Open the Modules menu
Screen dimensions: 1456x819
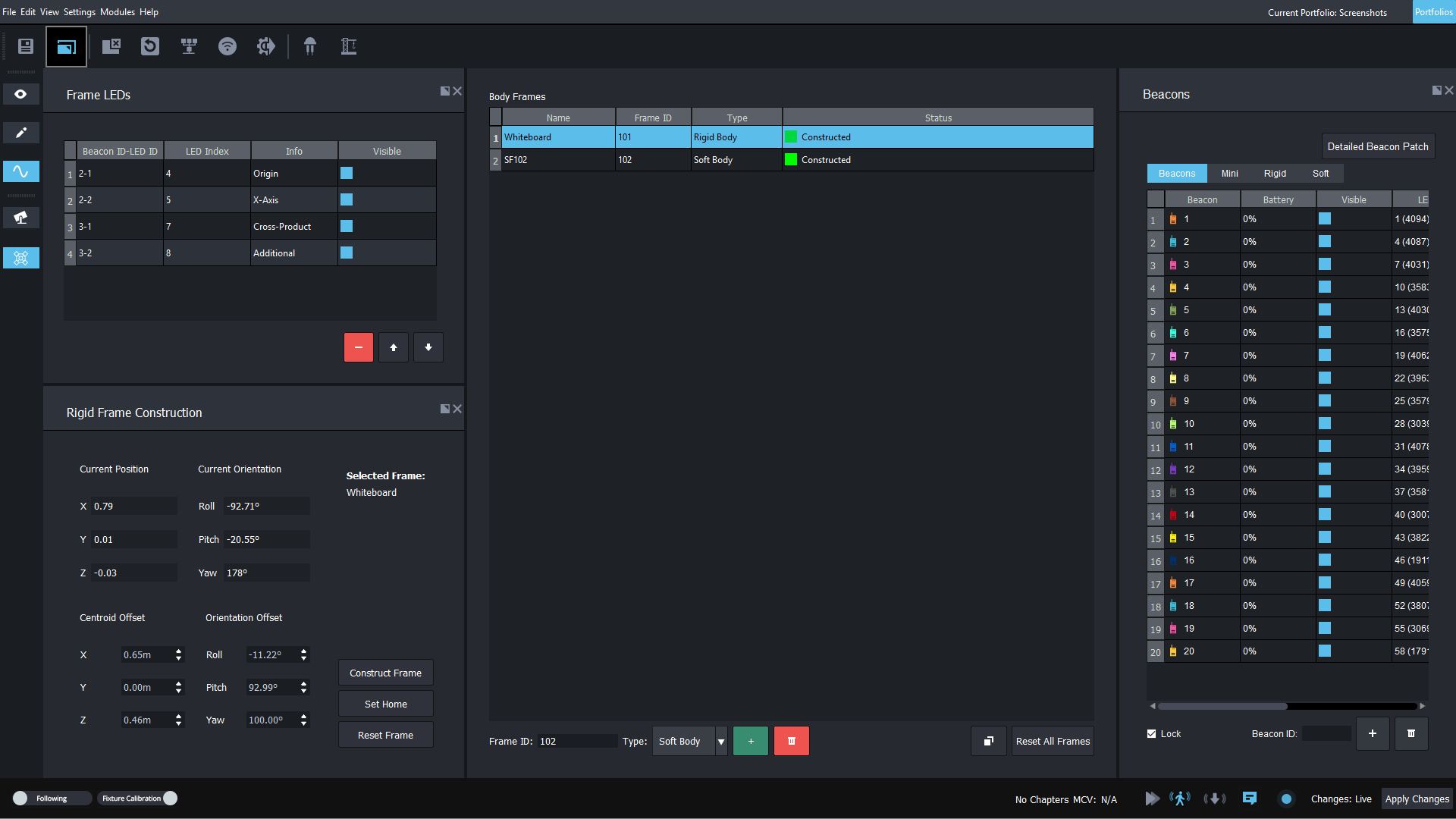click(117, 11)
